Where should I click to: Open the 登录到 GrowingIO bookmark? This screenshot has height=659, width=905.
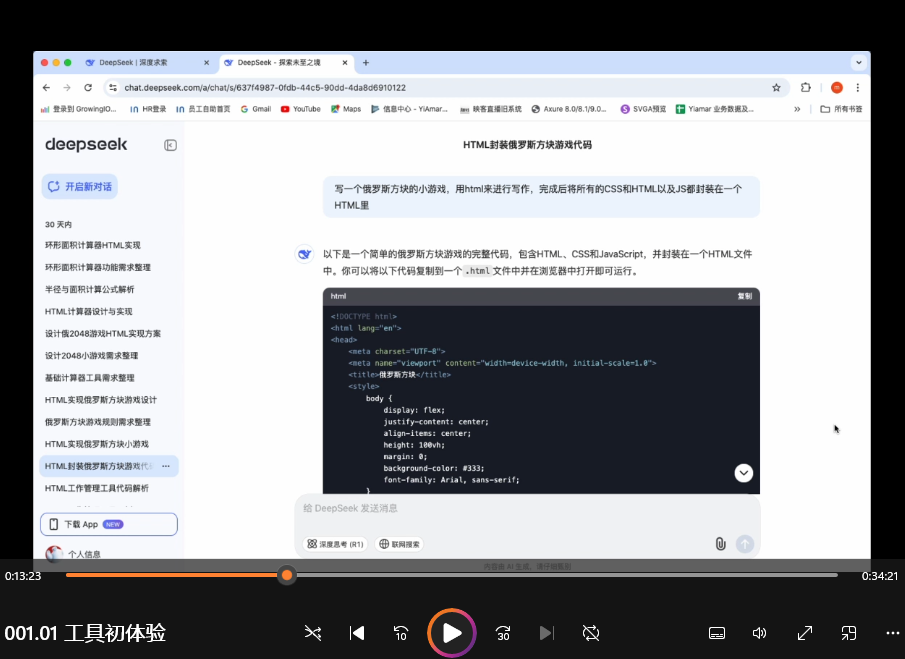point(78,109)
